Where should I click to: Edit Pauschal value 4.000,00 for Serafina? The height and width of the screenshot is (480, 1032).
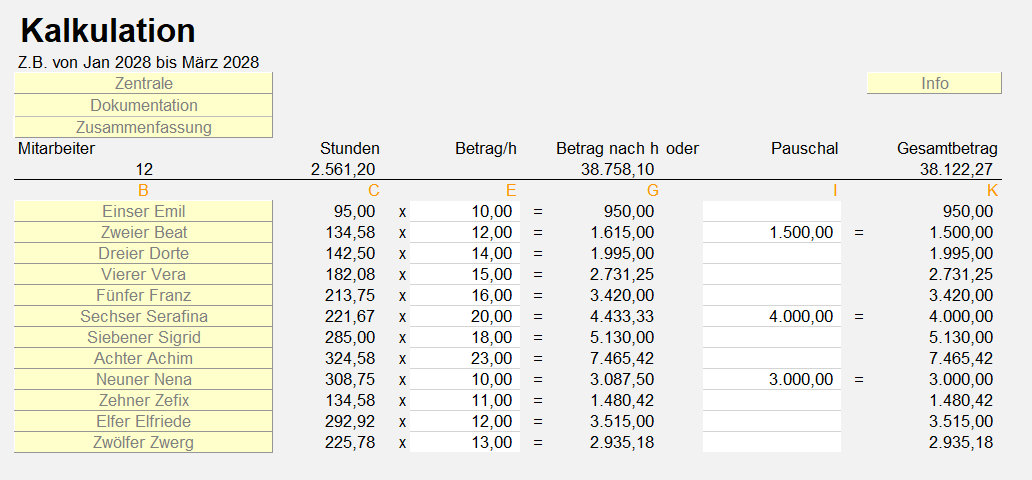pyautogui.click(x=771, y=316)
